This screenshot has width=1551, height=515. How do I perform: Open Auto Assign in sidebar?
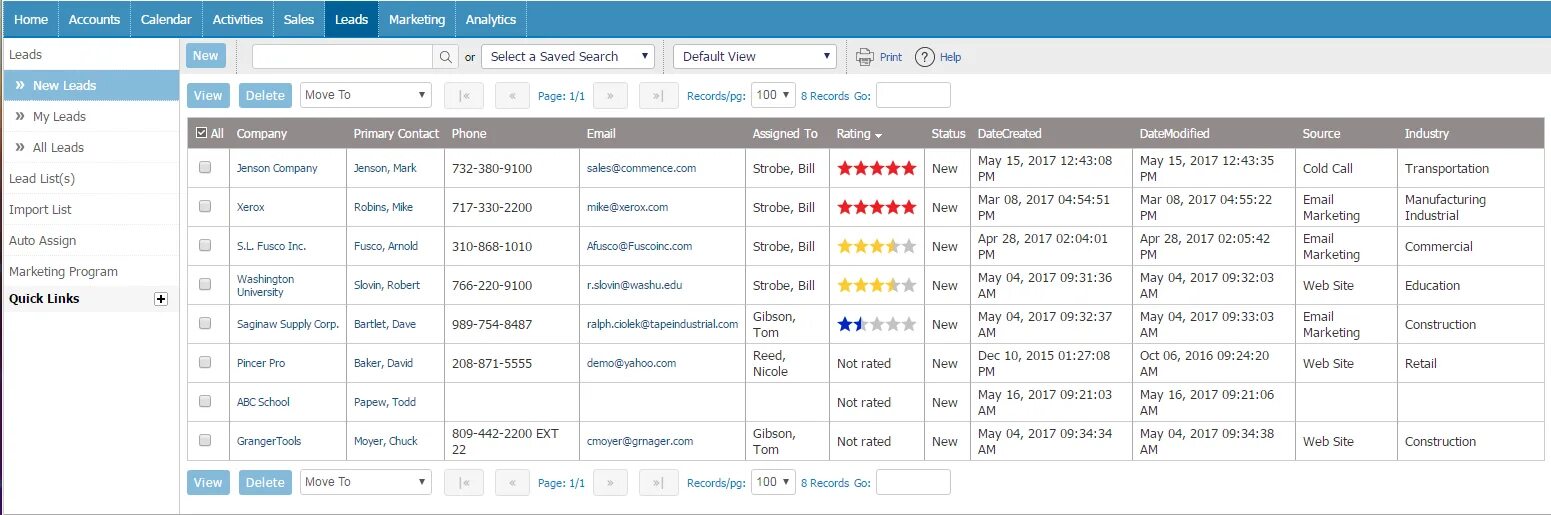tap(42, 240)
